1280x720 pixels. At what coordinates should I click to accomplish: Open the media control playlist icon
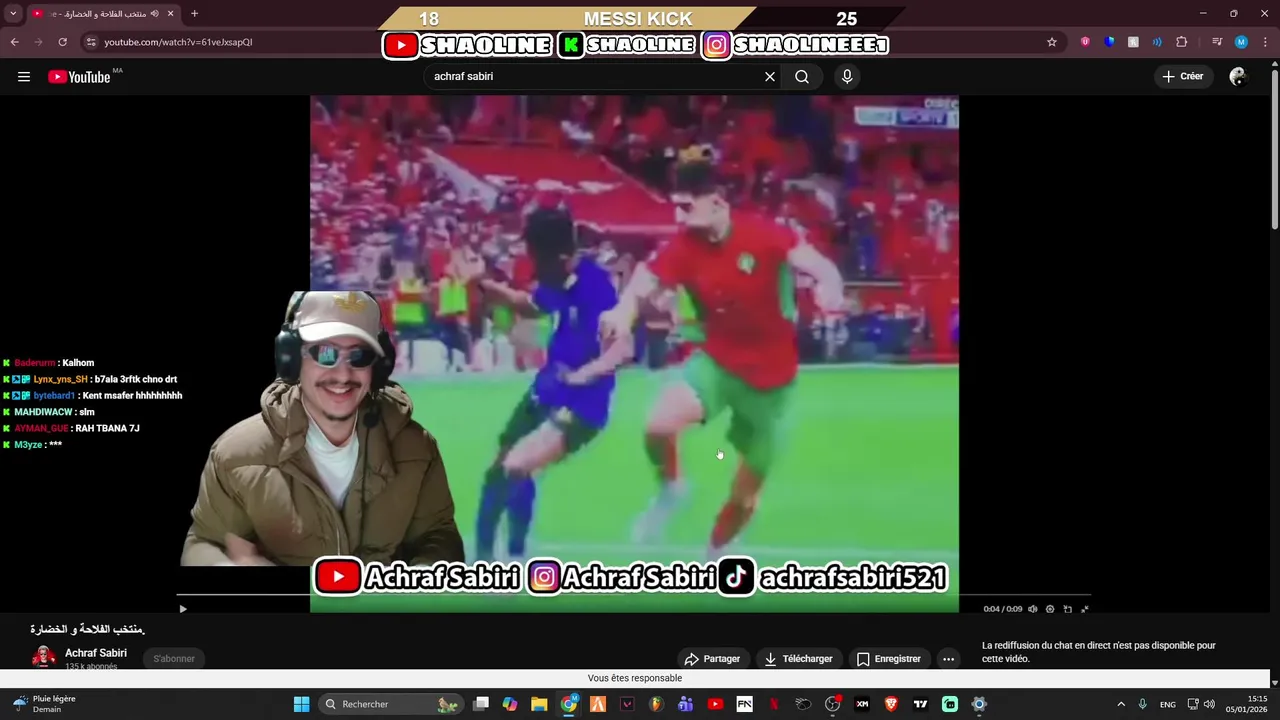click(x=1217, y=42)
